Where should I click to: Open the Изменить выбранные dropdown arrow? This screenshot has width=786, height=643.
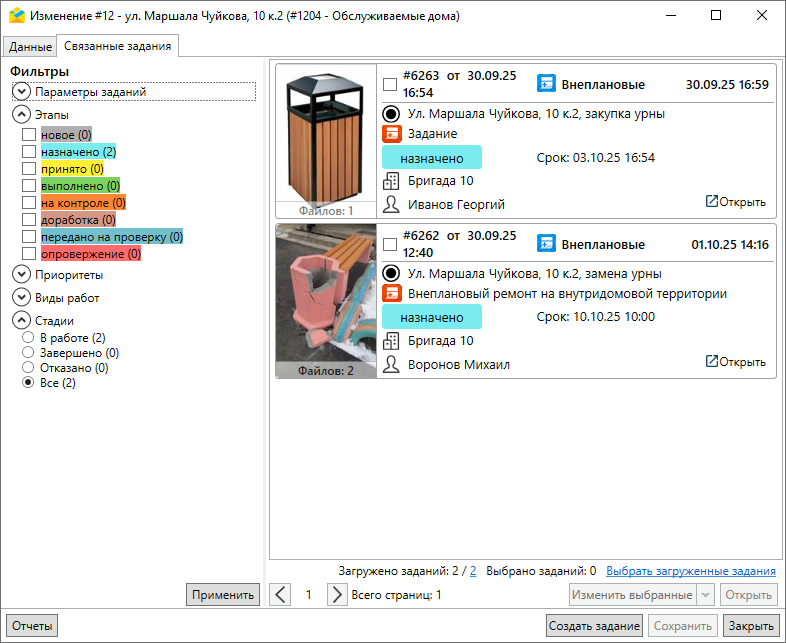706,595
